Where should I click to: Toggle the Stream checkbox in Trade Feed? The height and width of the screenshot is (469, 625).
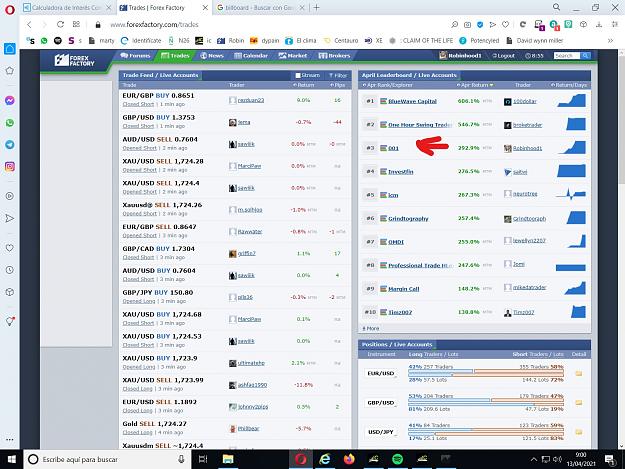coord(298,75)
